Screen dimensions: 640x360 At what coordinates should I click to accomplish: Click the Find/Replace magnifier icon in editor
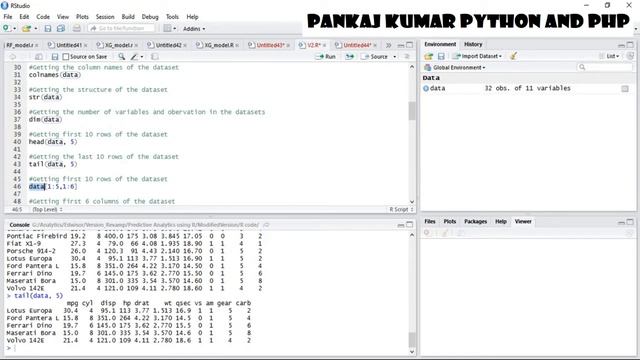click(122, 57)
